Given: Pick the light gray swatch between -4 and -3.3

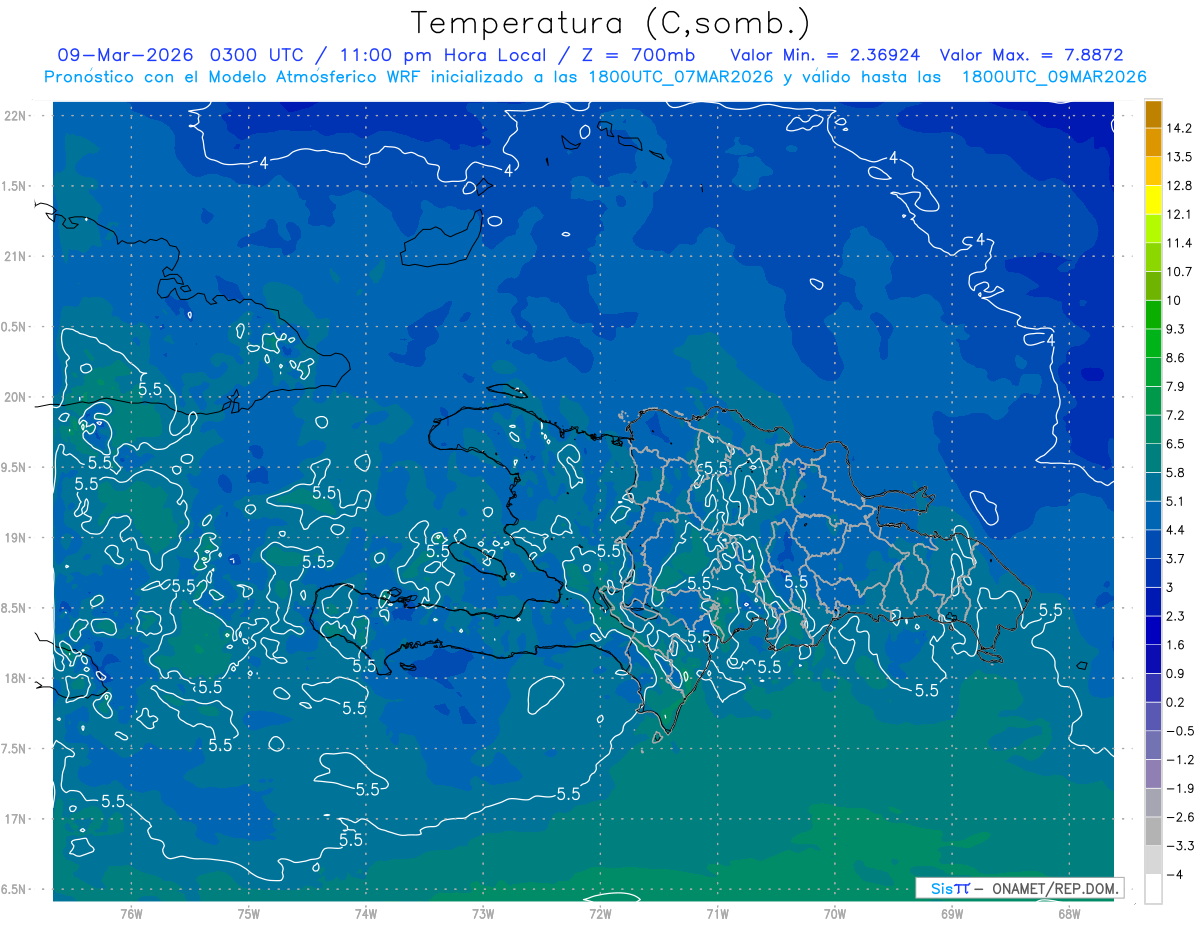Looking at the screenshot, I should point(1153,860).
